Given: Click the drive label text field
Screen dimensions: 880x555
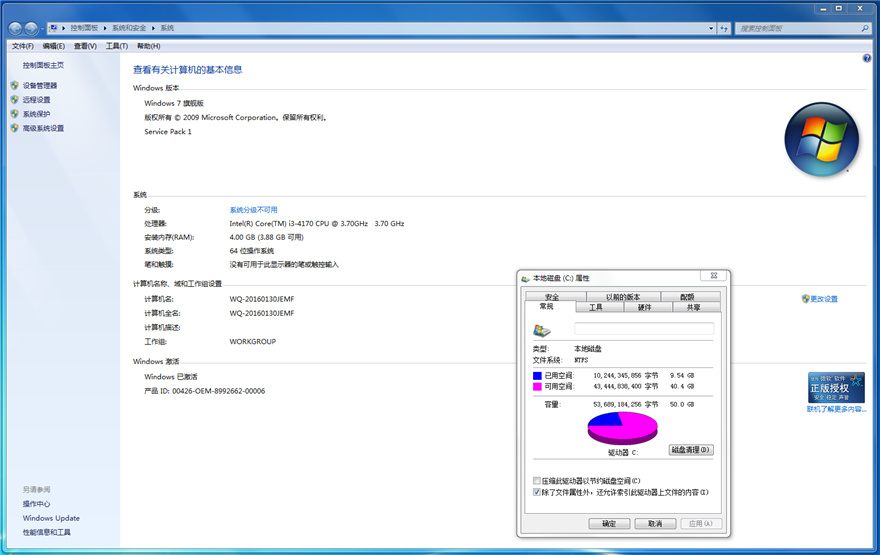Looking at the screenshot, I should click(x=644, y=328).
